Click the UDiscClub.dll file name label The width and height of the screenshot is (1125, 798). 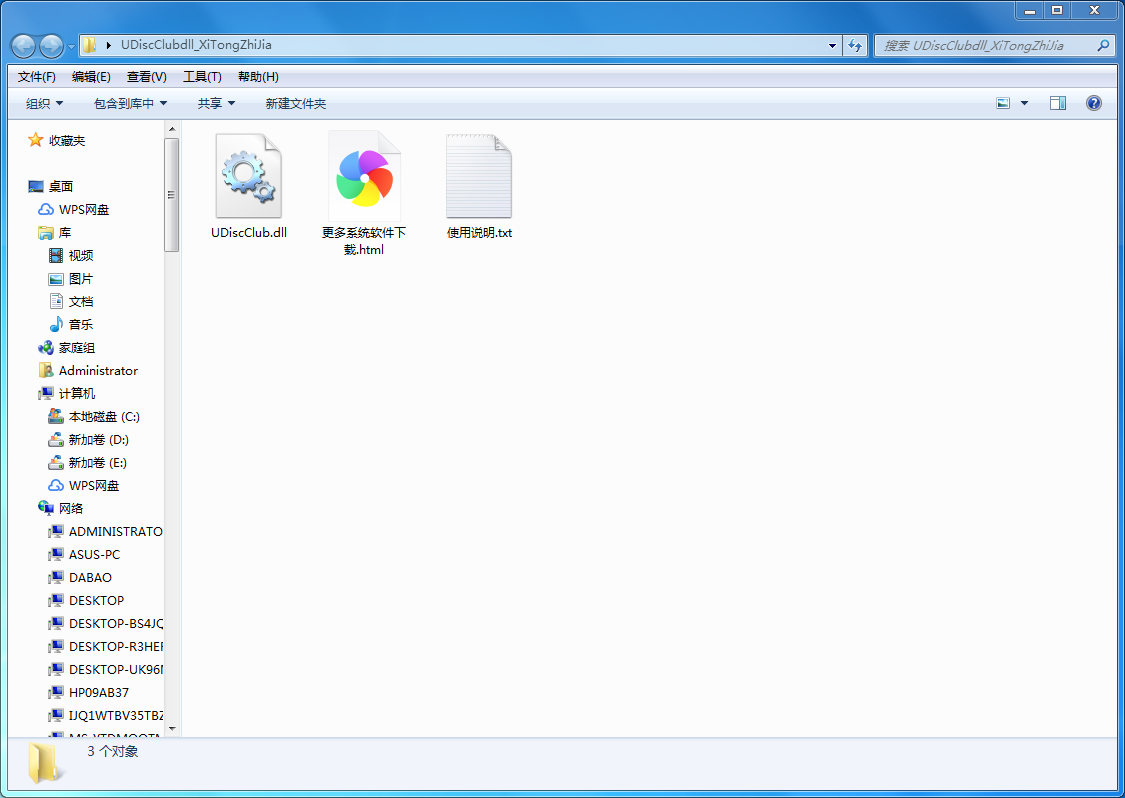click(249, 233)
